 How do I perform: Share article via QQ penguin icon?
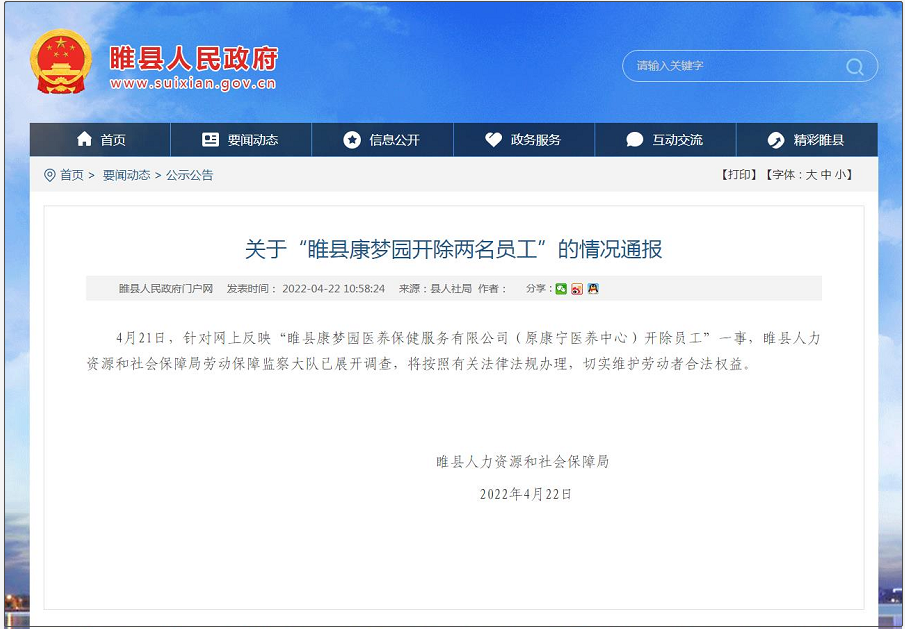593,289
